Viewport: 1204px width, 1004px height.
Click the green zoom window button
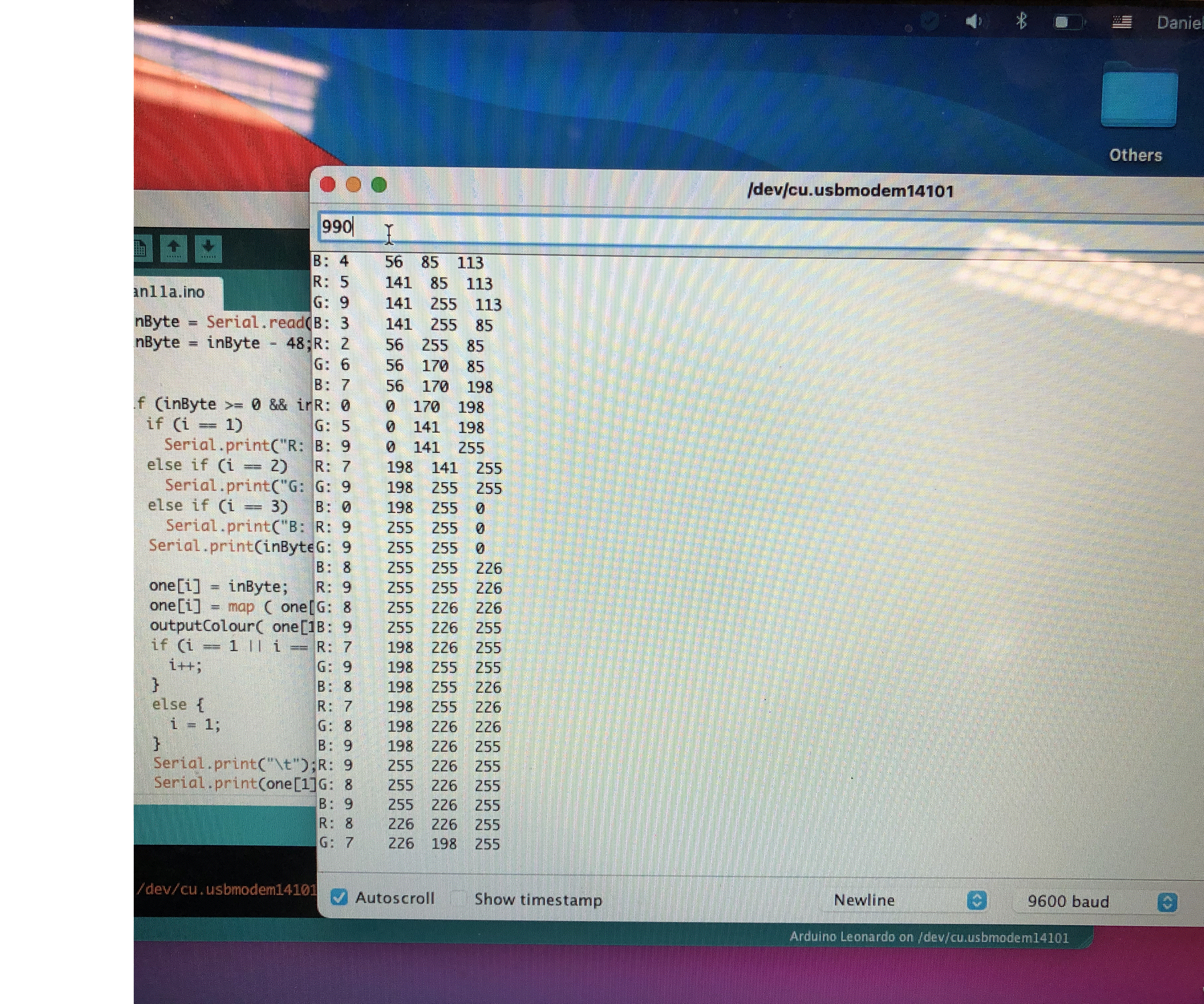coord(379,185)
